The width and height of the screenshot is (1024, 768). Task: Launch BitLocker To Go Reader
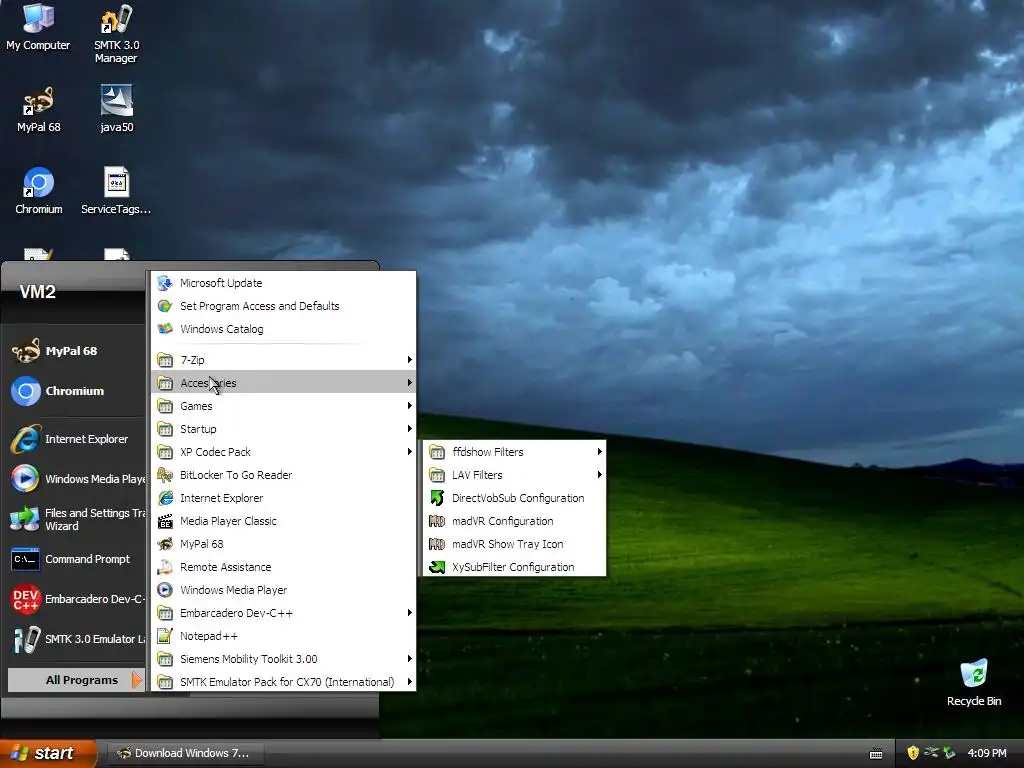[x=283, y=475]
